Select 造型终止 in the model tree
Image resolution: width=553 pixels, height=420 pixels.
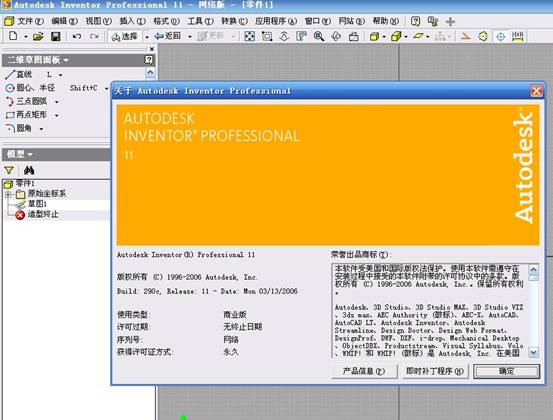pyautogui.click(x=43, y=214)
